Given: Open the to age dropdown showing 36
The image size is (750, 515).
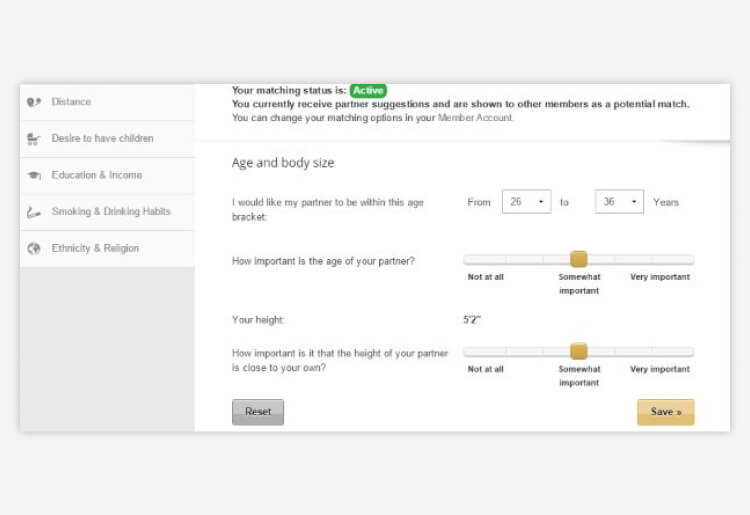Looking at the screenshot, I should (619, 202).
